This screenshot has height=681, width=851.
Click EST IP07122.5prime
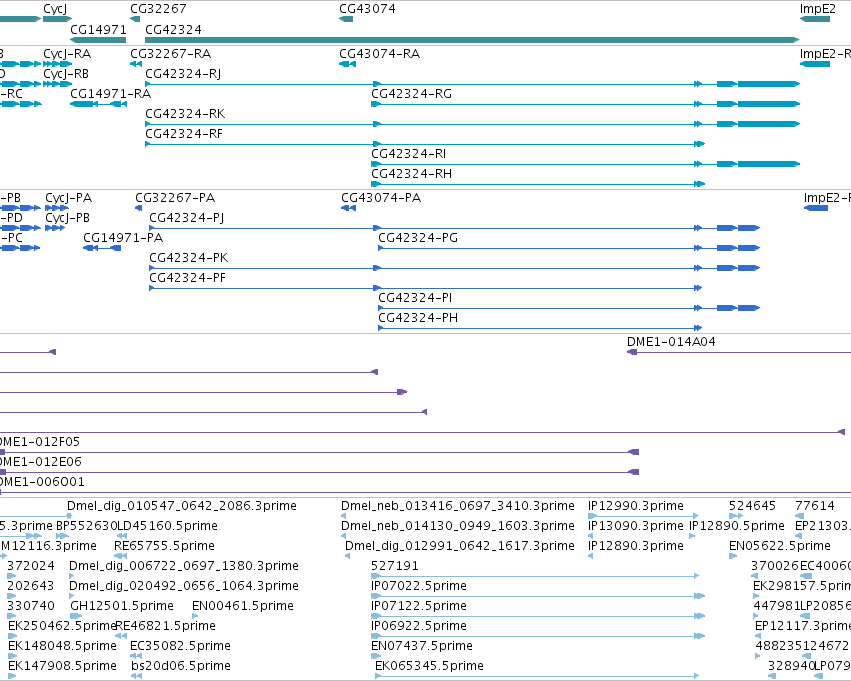click(418, 606)
